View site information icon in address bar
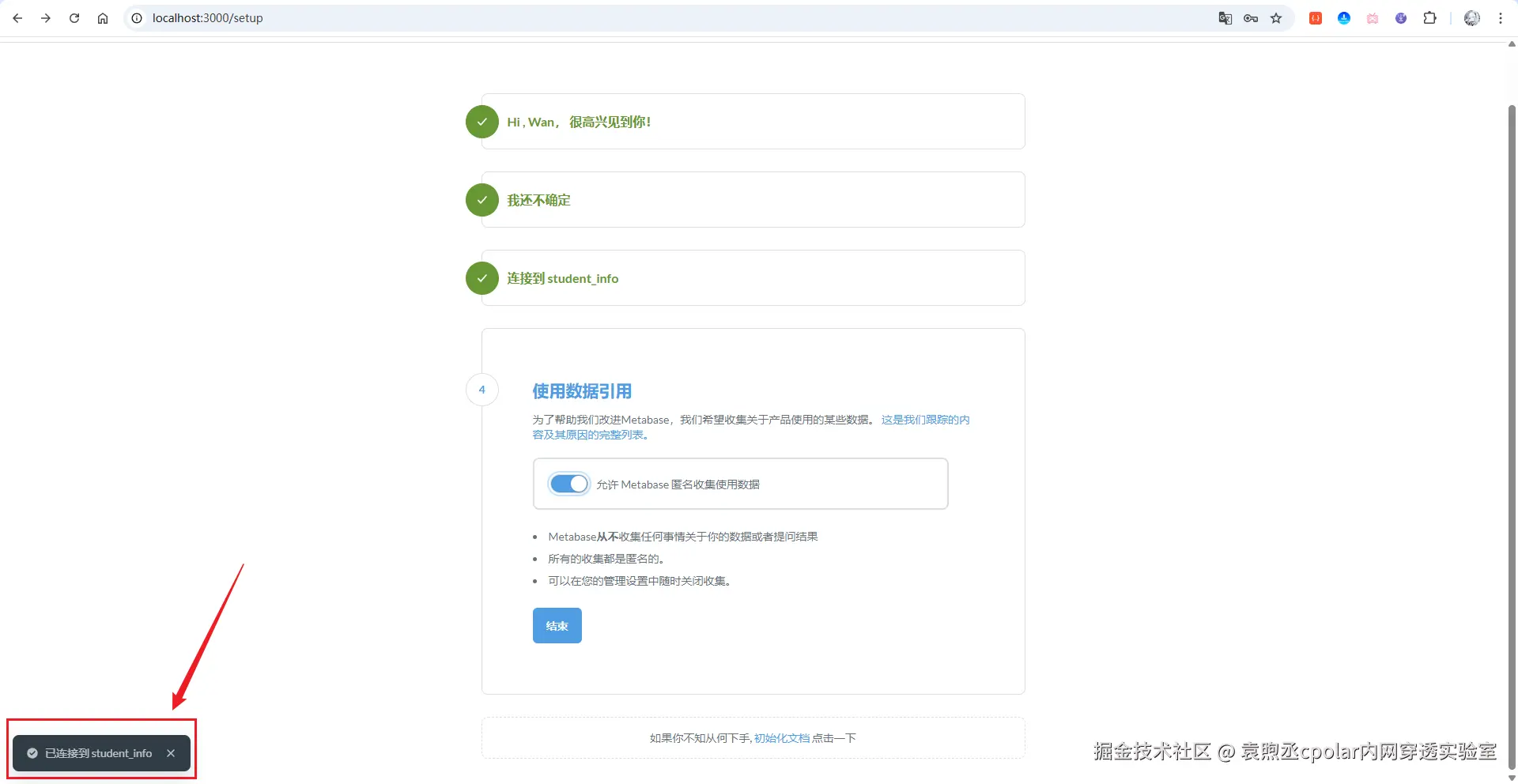The width and height of the screenshot is (1518, 784). tap(137, 18)
